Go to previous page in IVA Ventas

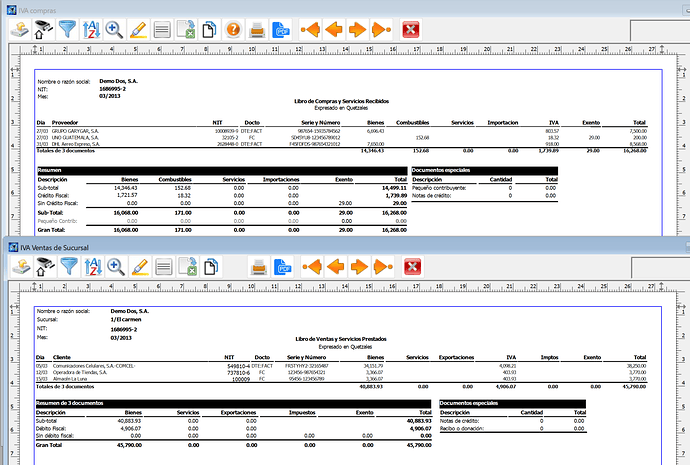pyautogui.click(x=336, y=267)
